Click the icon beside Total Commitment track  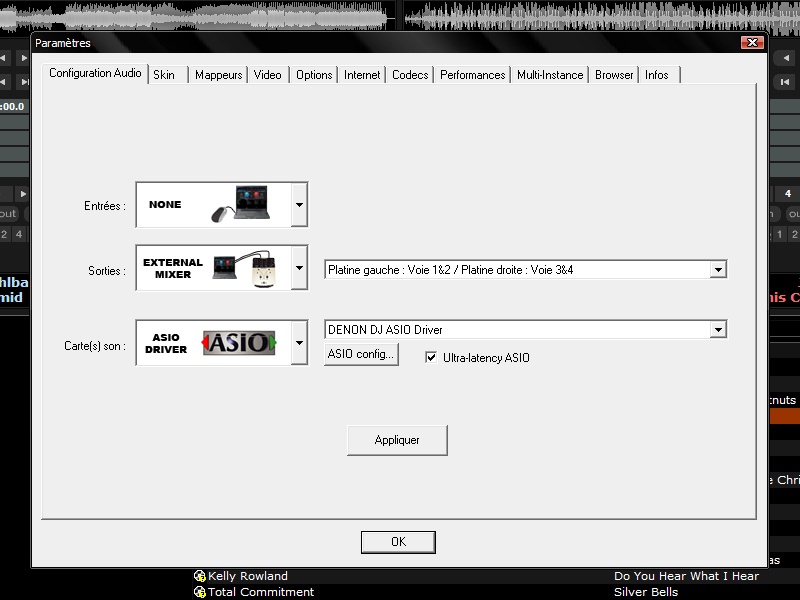[200, 592]
